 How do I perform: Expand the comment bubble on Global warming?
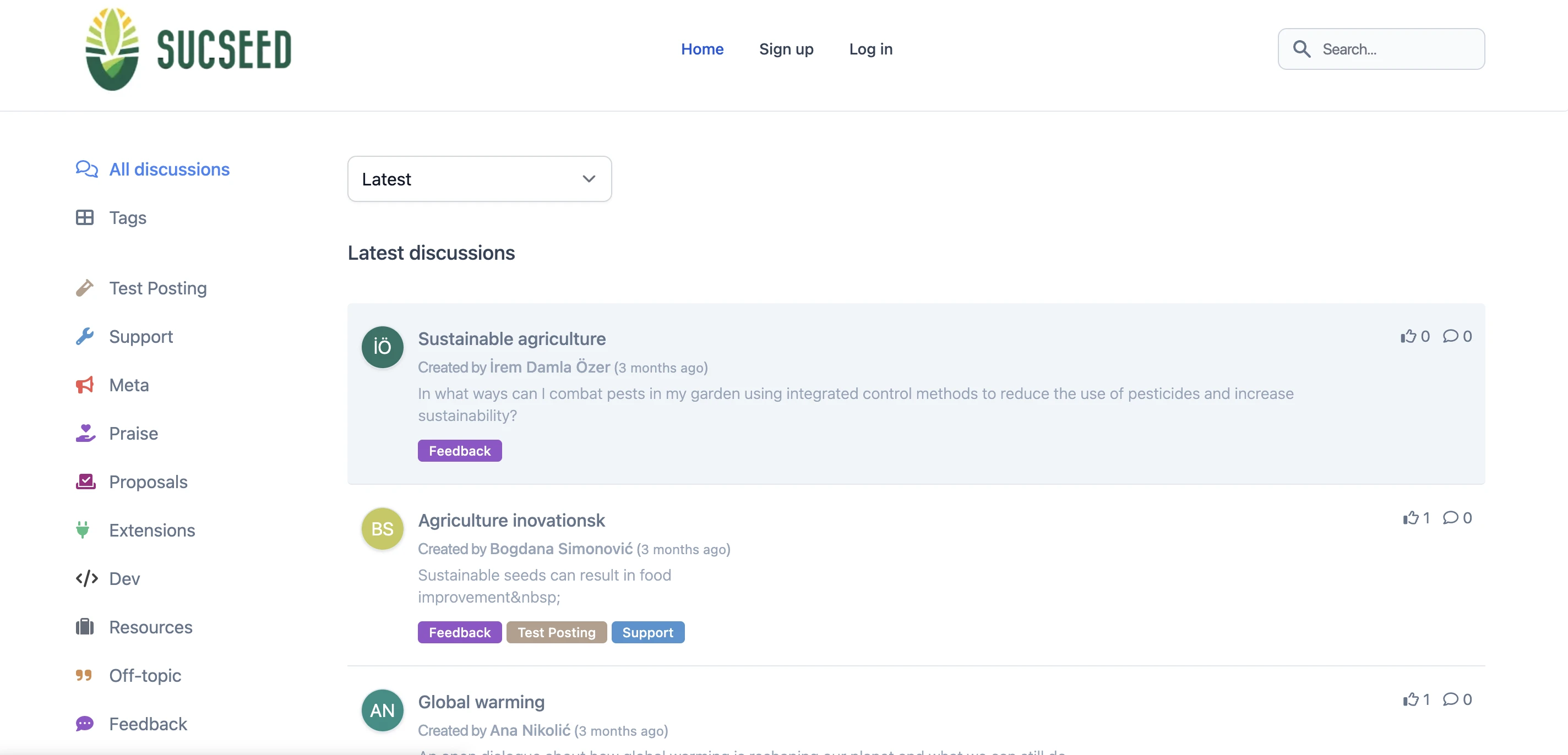[1452, 699]
